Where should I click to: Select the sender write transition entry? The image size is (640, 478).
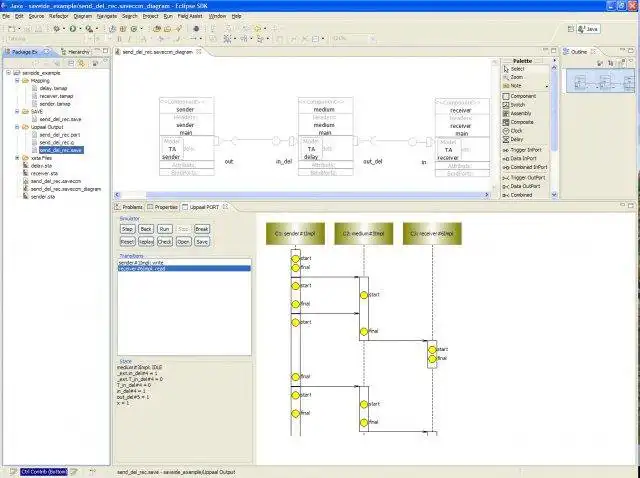pyautogui.click(x=141, y=263)
